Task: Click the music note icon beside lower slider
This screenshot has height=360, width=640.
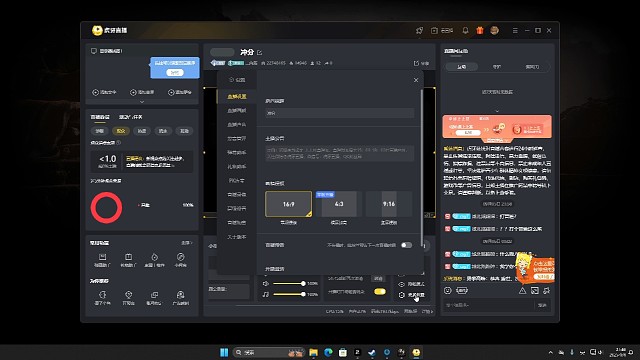Action: pos(266,294)
